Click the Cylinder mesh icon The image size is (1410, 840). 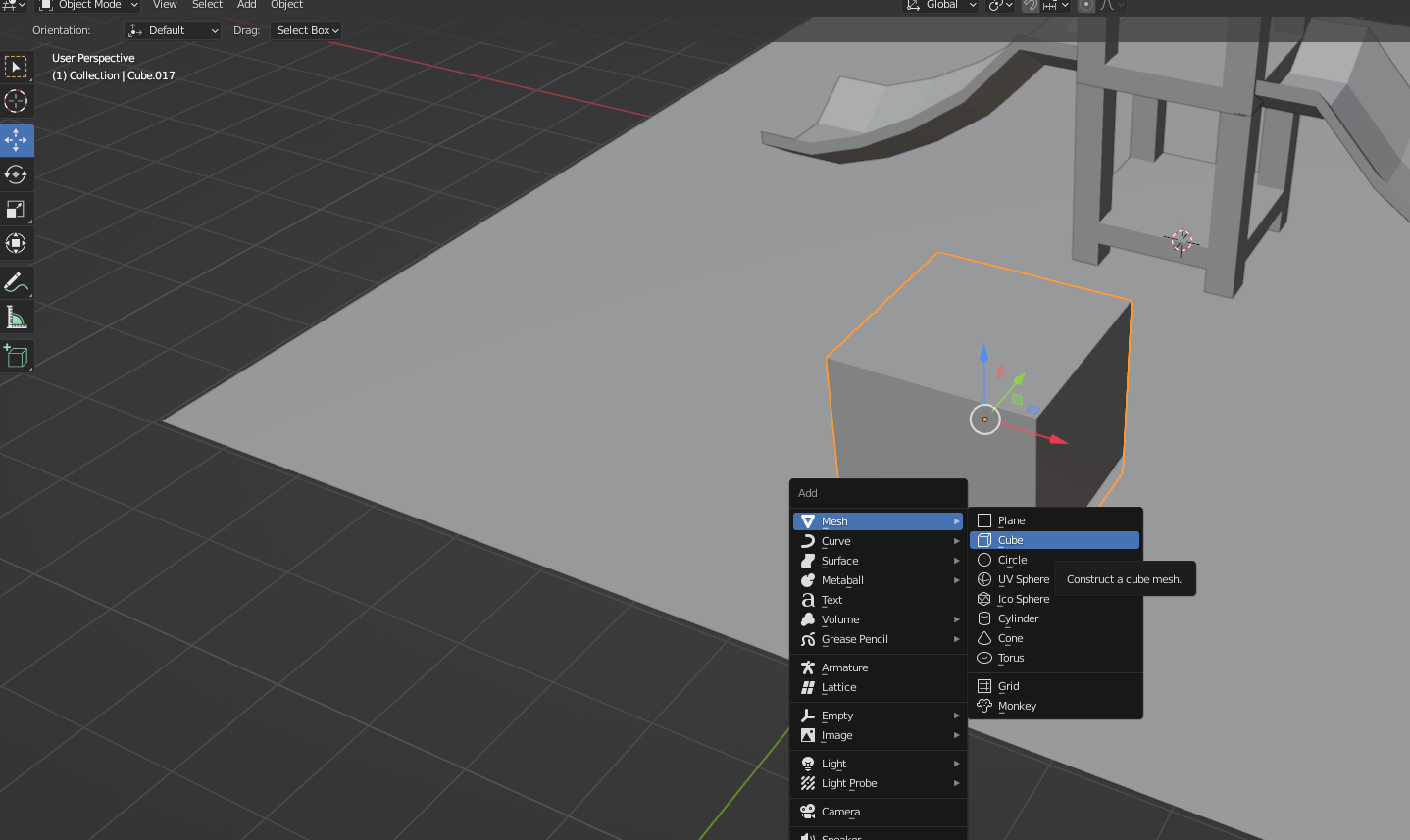coord(984,618)
